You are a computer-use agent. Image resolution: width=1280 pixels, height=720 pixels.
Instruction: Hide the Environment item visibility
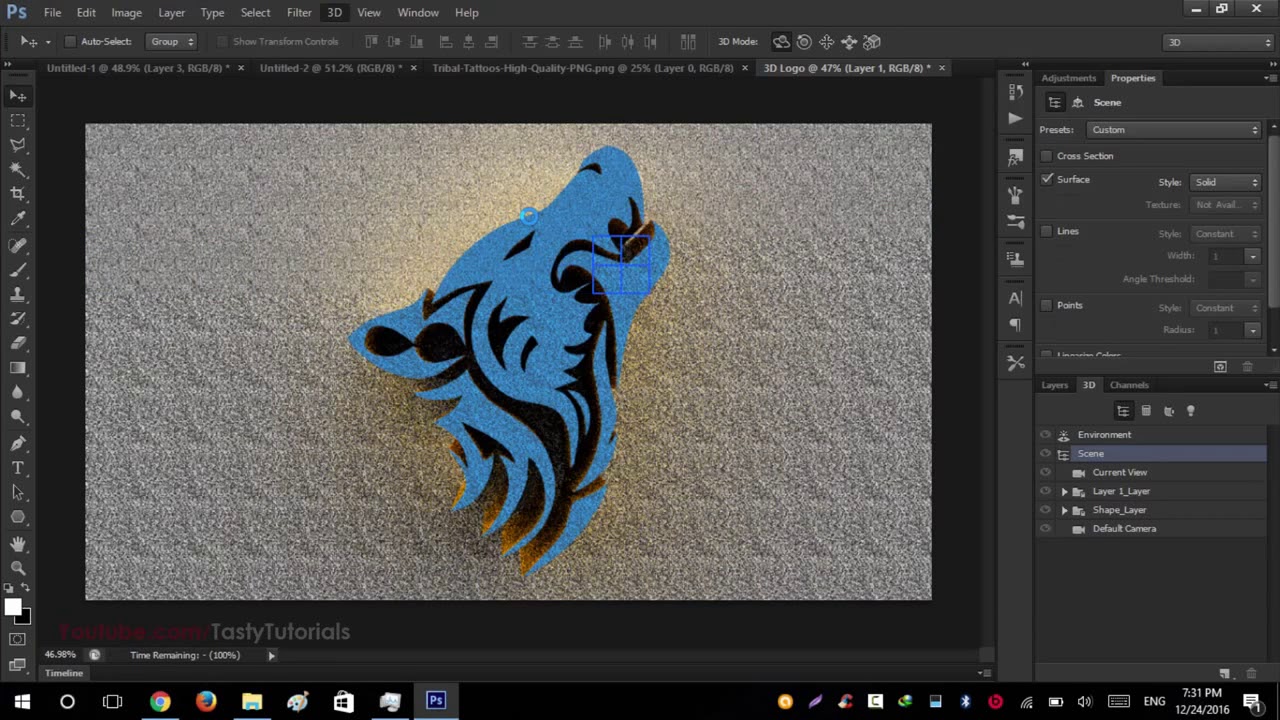[x=1045, y=435]
